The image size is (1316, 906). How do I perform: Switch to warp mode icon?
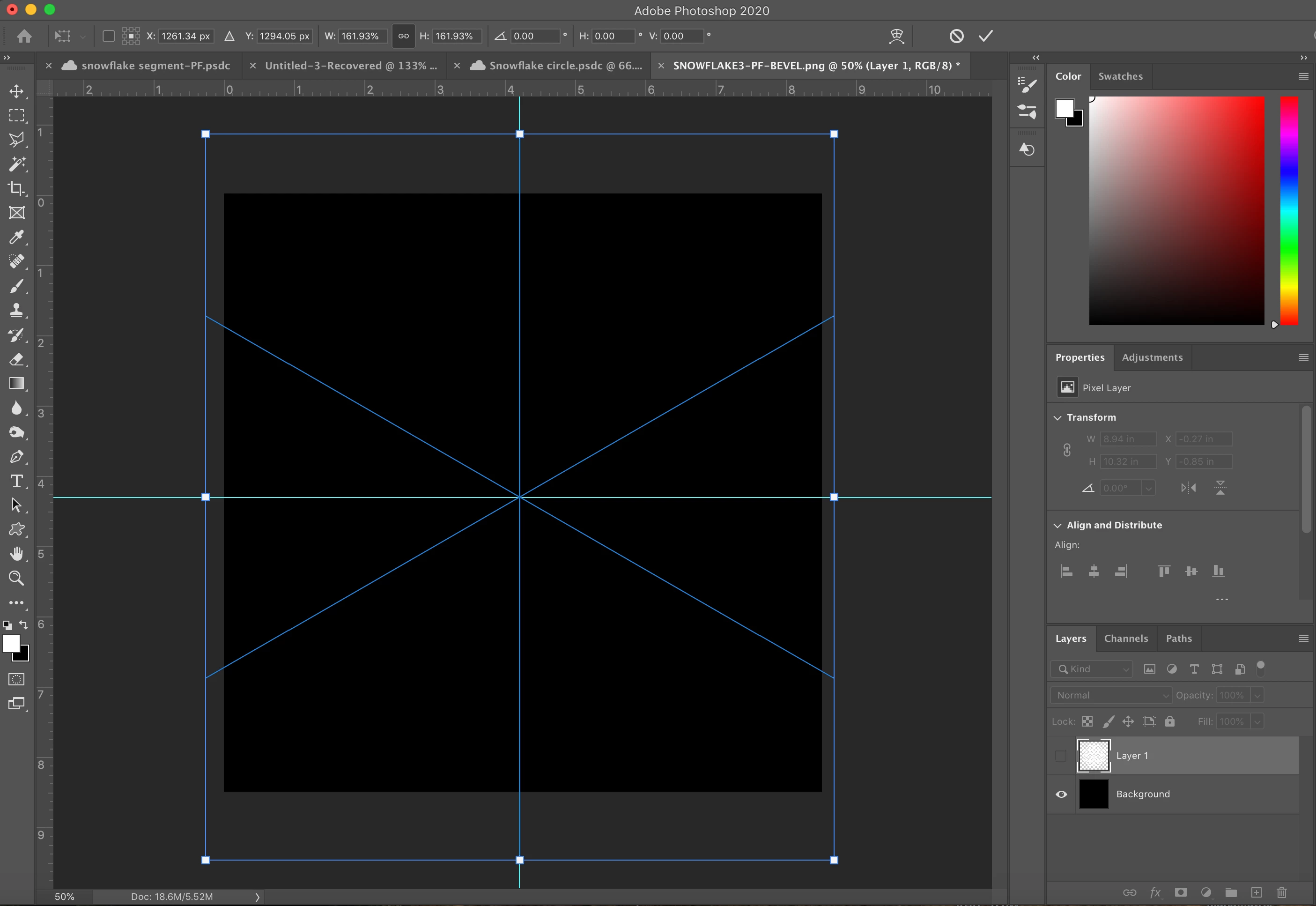pos(896,37)
